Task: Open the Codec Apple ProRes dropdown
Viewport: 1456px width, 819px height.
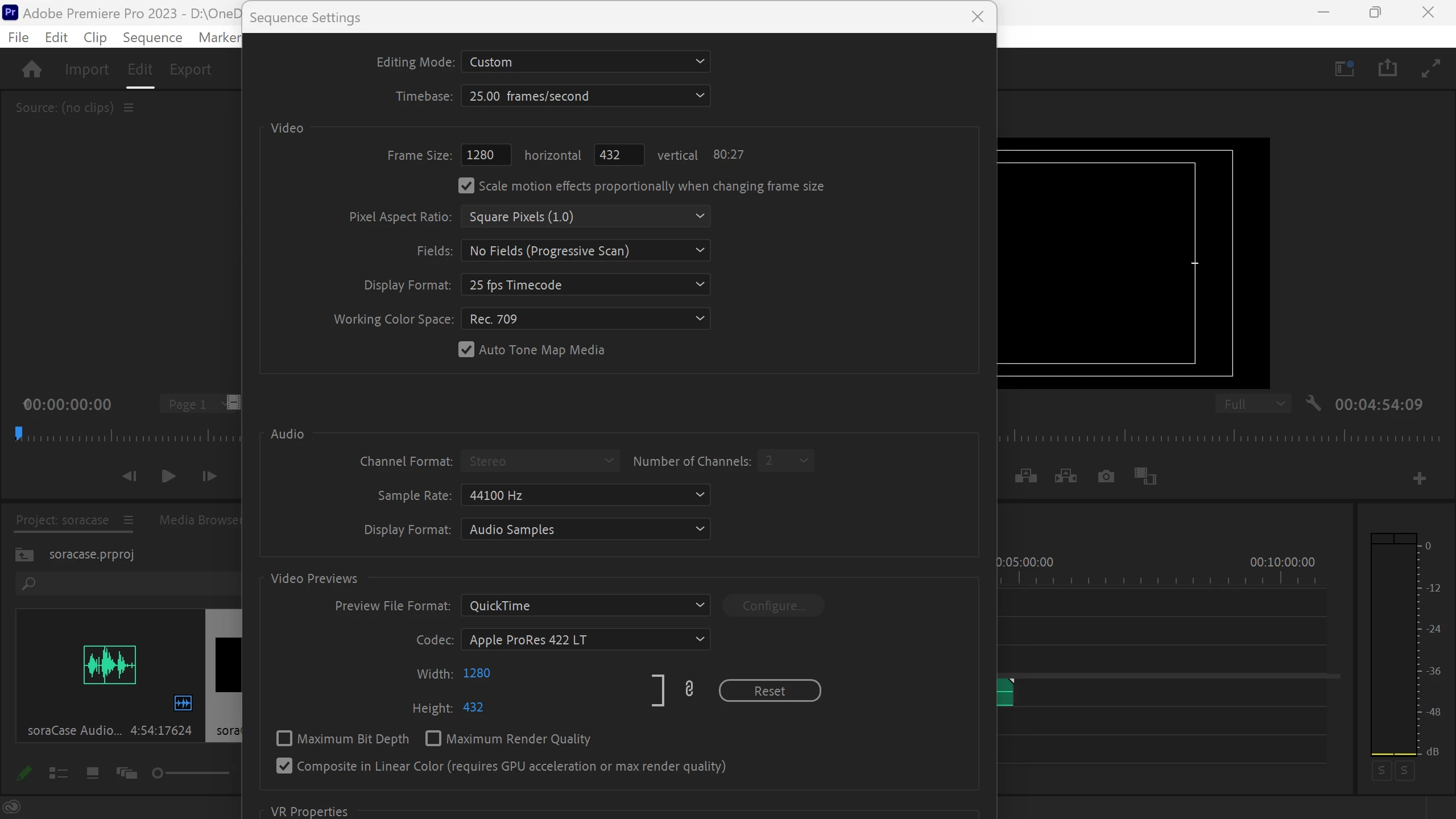Action: 585,640
